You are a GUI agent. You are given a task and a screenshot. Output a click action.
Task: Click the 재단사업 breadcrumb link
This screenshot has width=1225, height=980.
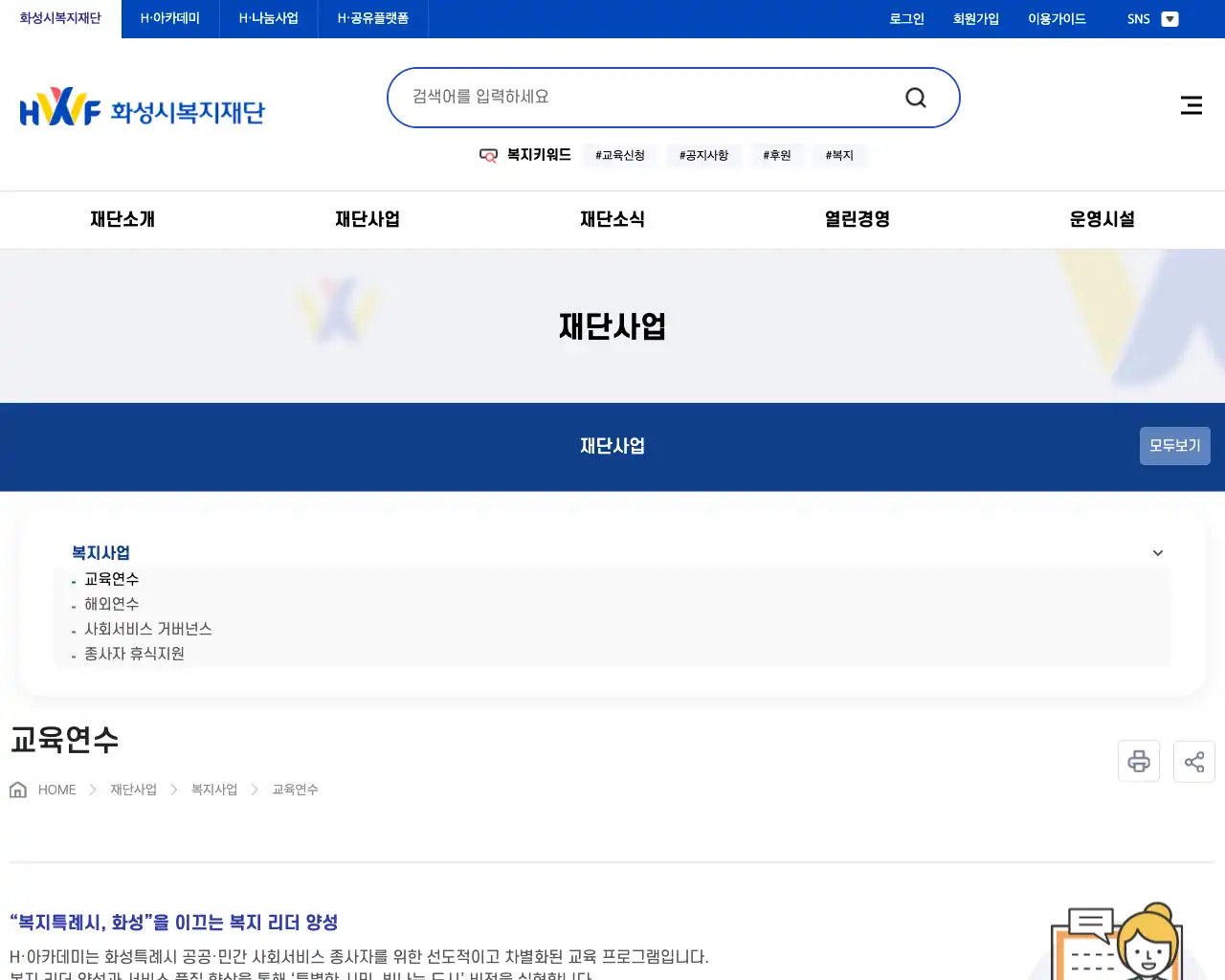point(132,789)
